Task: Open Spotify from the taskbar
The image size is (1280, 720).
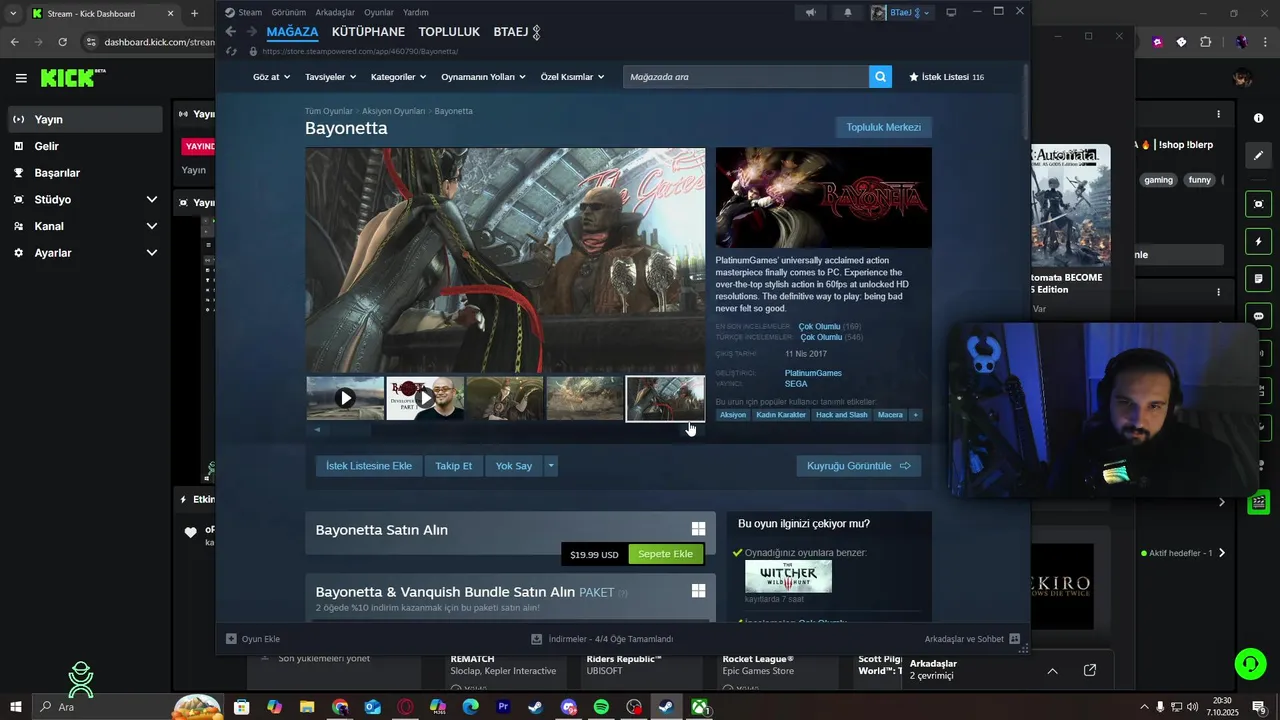Action: [x=601, y=707]
